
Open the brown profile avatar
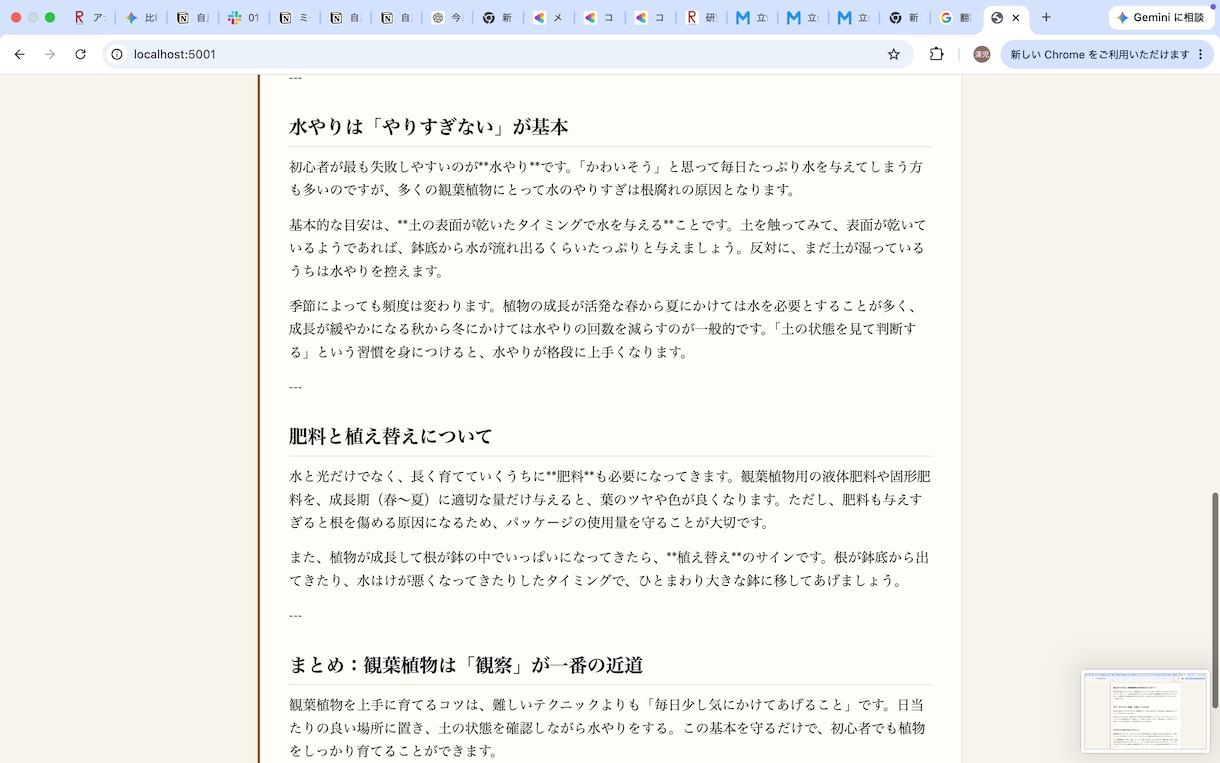point(982,54)
